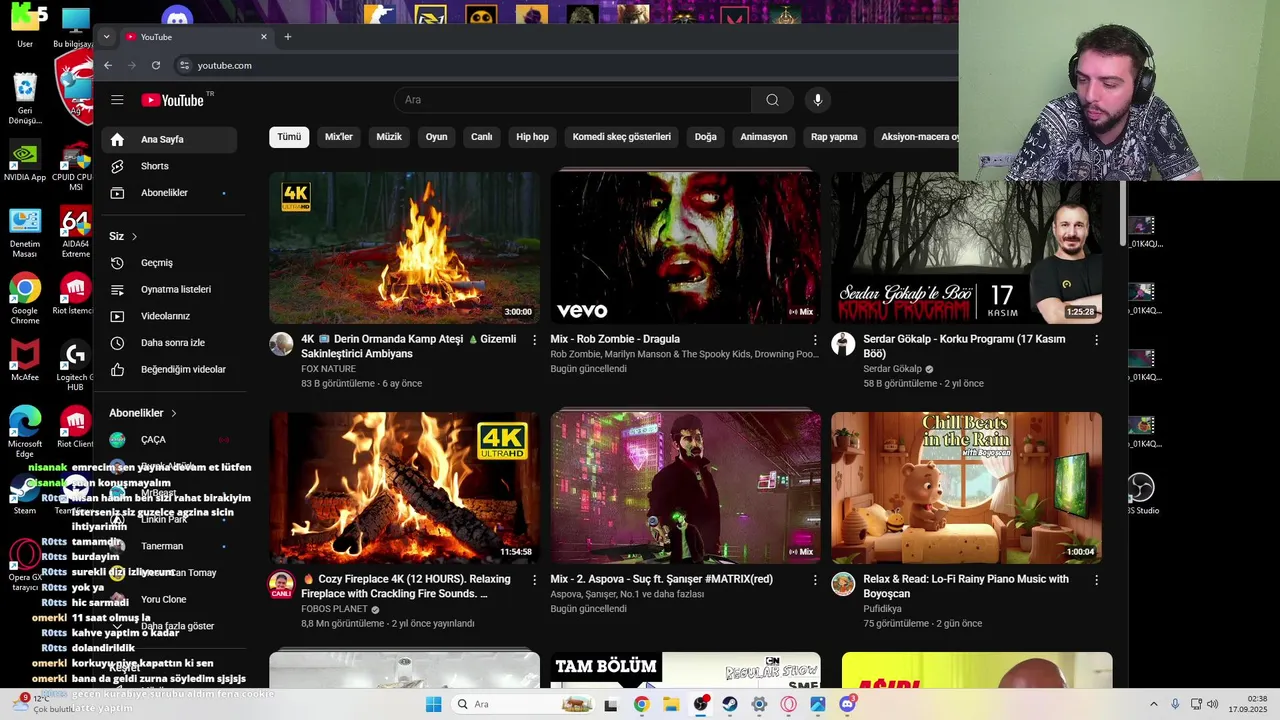Open options menu for Kamp Ateşi video
This screenshot has height=720, width=1280.
[x=534, y=340]
